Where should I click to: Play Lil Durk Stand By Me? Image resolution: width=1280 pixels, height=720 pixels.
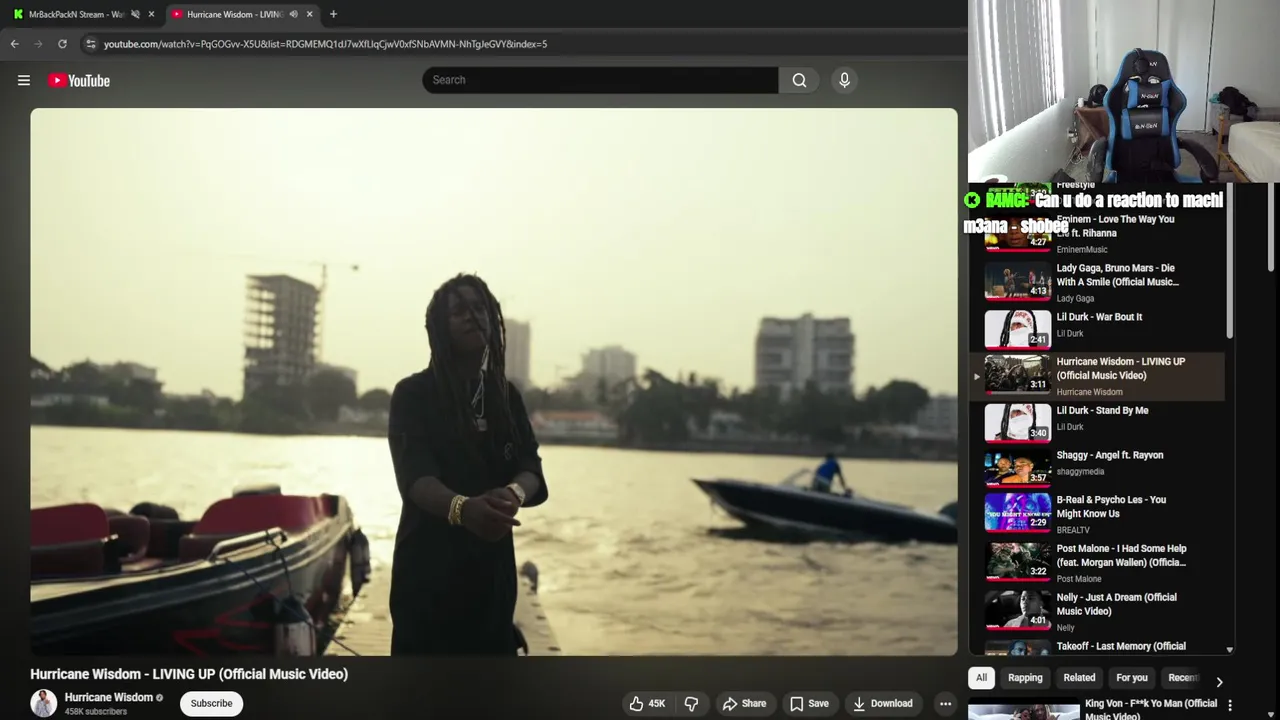tap(1102, 410)
